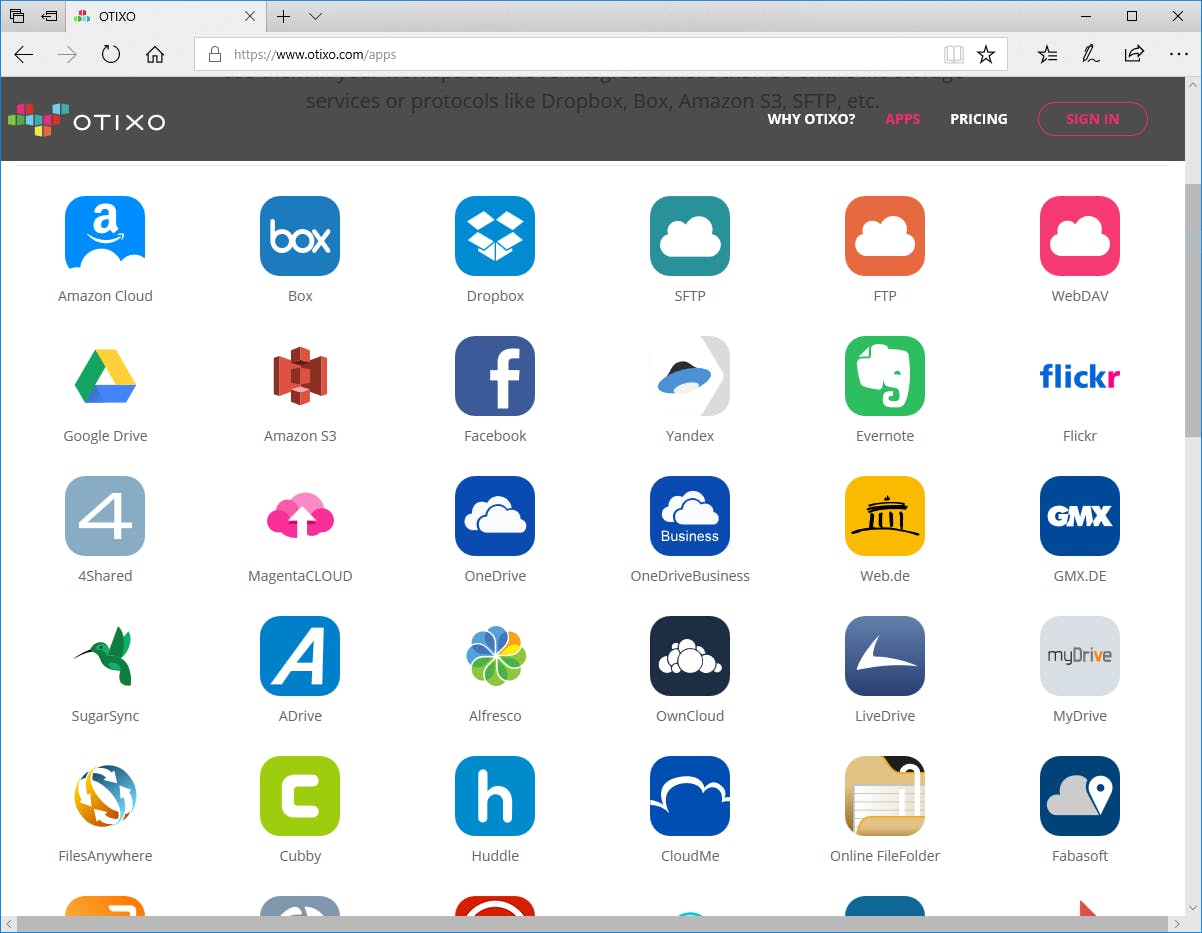Open the Huddle icon
1202x933 pixels.
click(495, 796)
